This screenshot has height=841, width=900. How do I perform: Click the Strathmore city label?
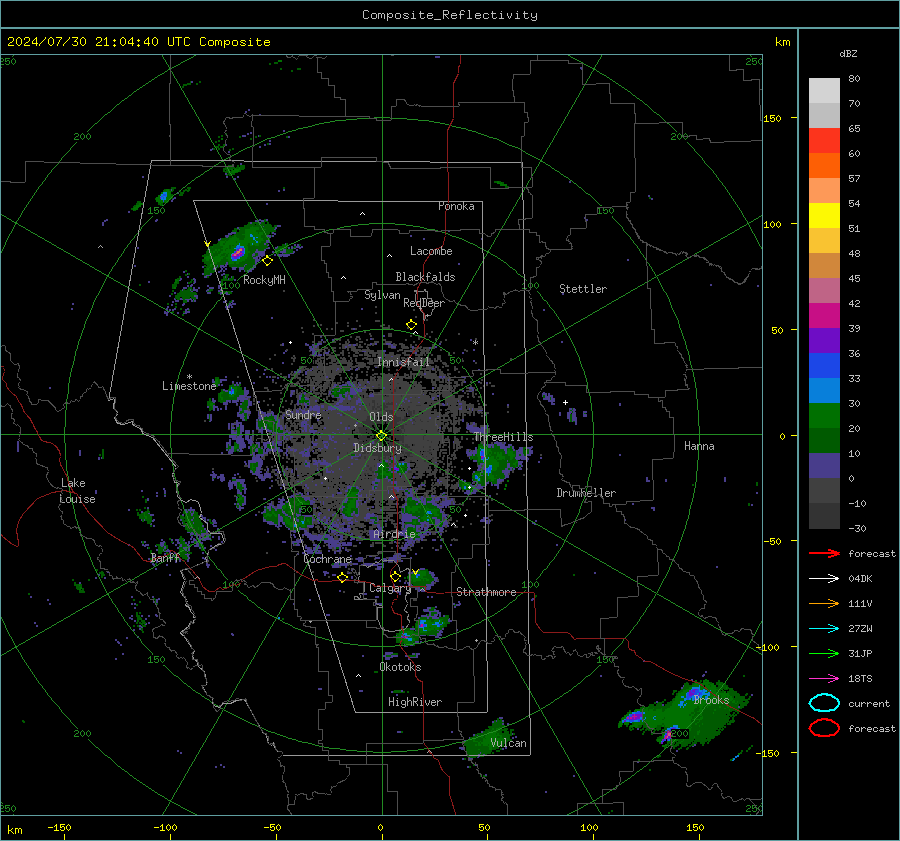click(x=486, y=592)
